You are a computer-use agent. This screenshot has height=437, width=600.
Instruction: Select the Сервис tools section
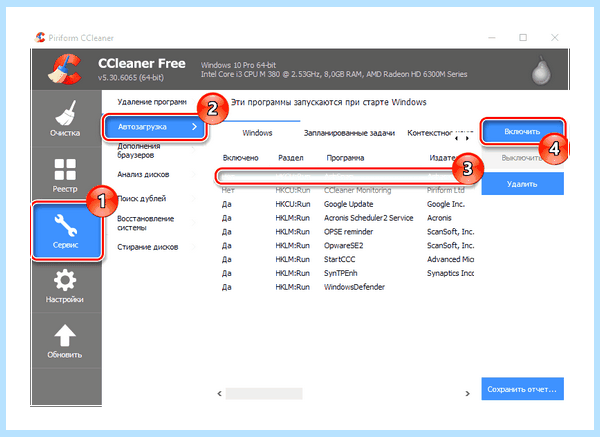coord(66,230)
